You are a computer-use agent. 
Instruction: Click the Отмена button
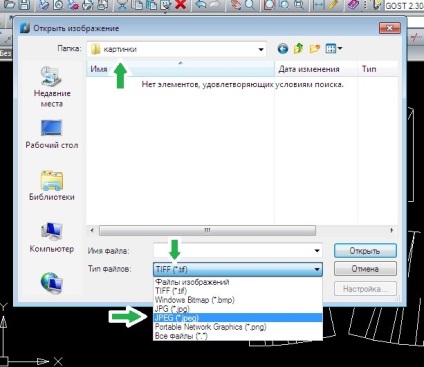365,269
